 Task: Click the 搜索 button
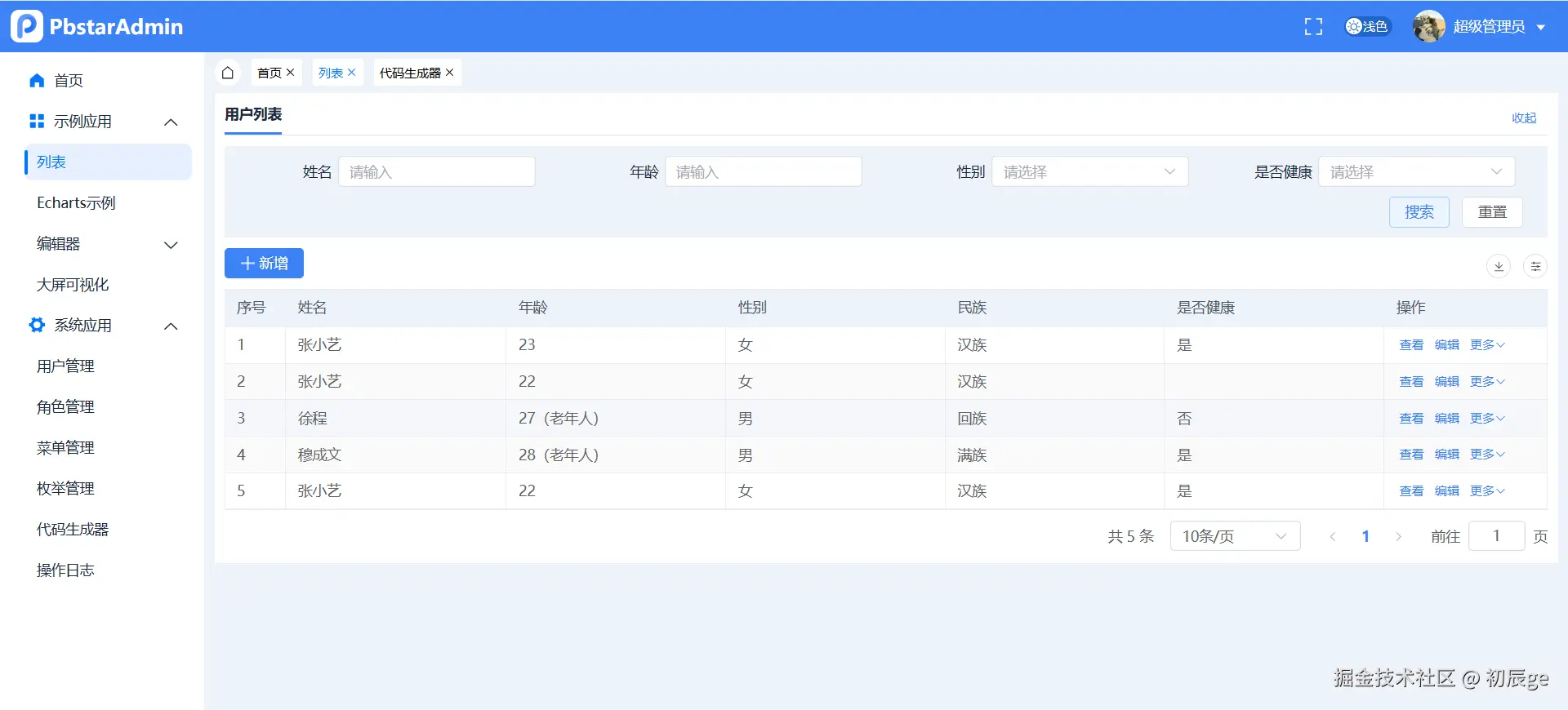click(x=1419, y=212)
